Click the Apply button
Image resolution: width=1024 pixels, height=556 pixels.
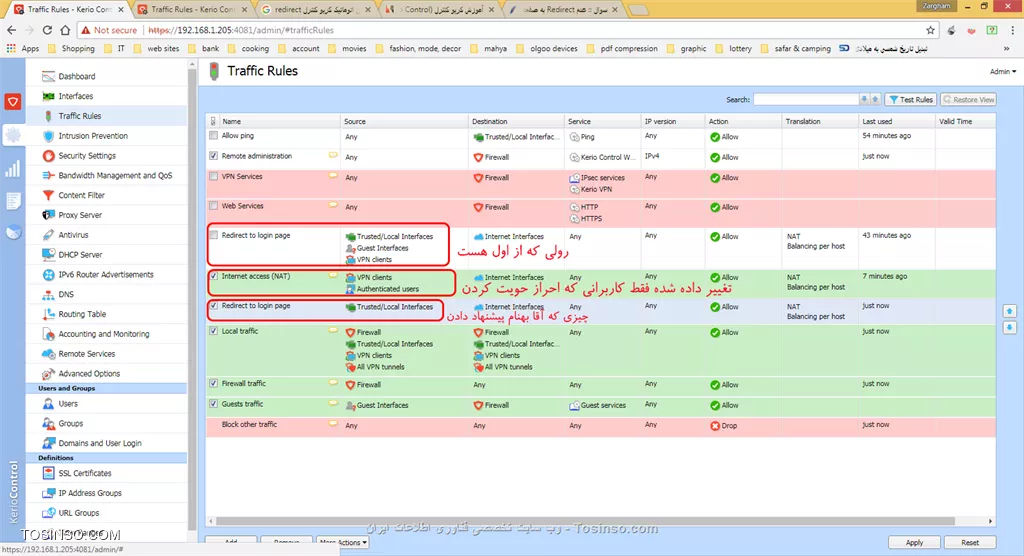tap(914, 542)
